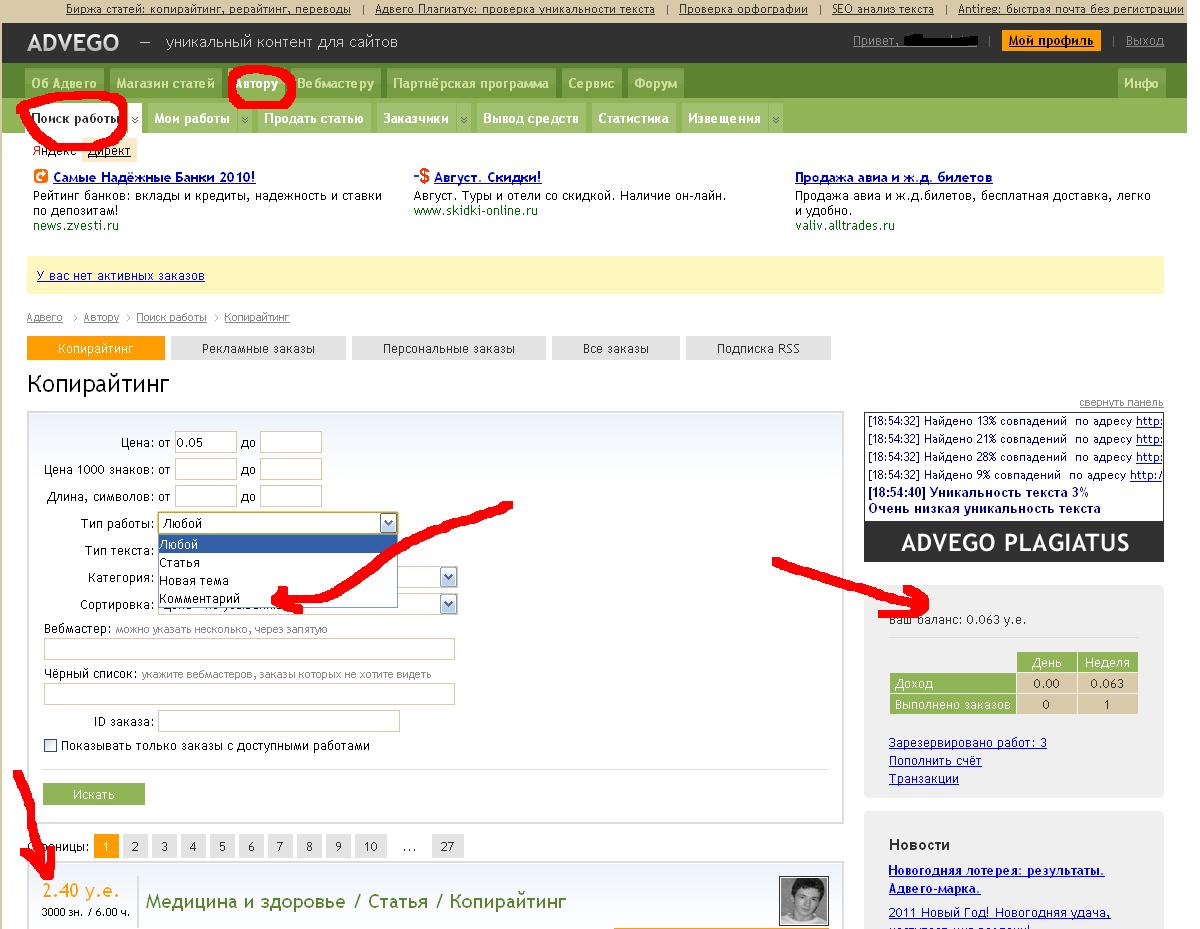This screenshot has height=929, width=1200.
Task: Click the ADVEGO logo
Action: (x=73, y=42)
